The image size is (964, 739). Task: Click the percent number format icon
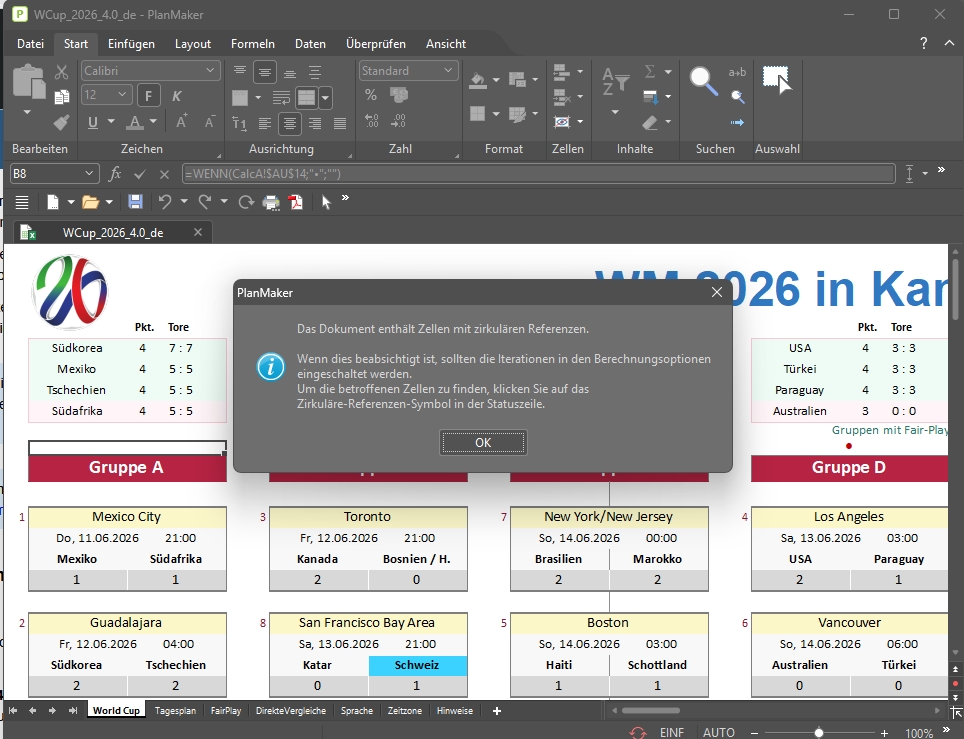371,96
